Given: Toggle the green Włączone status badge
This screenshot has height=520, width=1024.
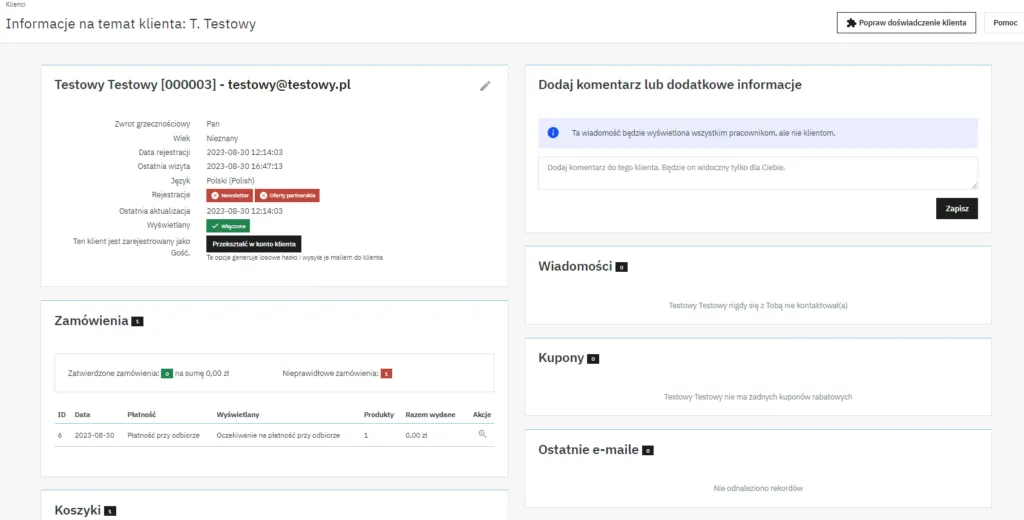Looking at the screenshot, I should point(228,226).
